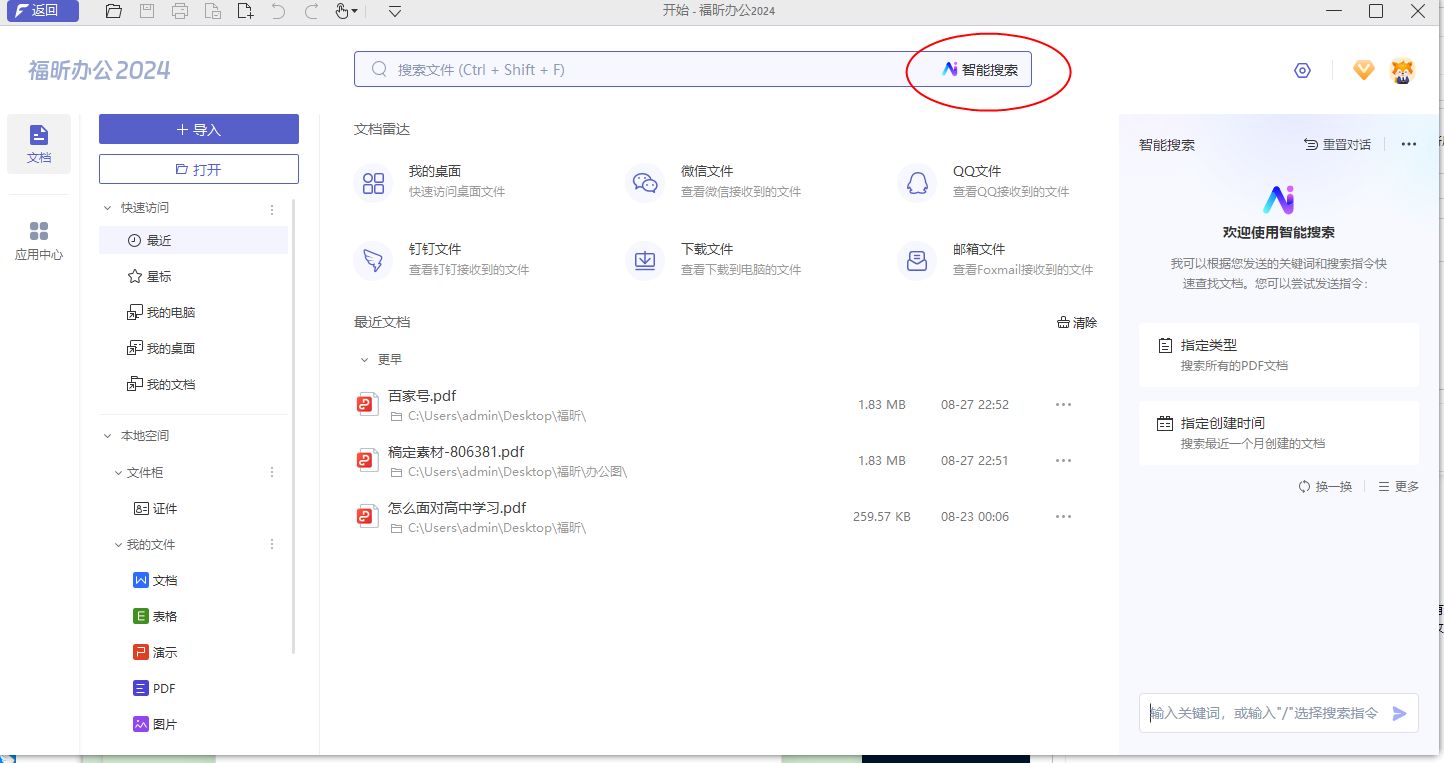Click the orange diamond VIP icon

coord(1364,70)
